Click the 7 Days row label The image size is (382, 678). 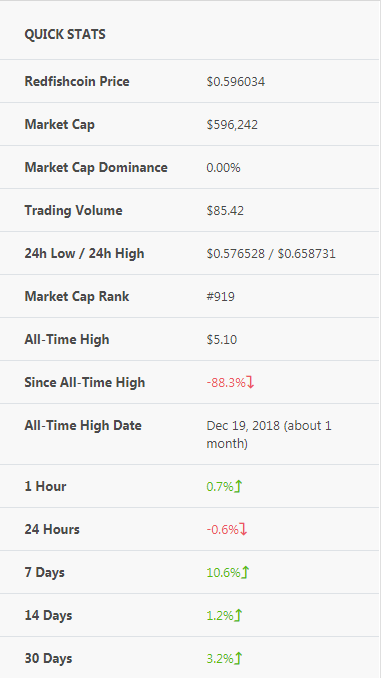[x=45, y=572]
